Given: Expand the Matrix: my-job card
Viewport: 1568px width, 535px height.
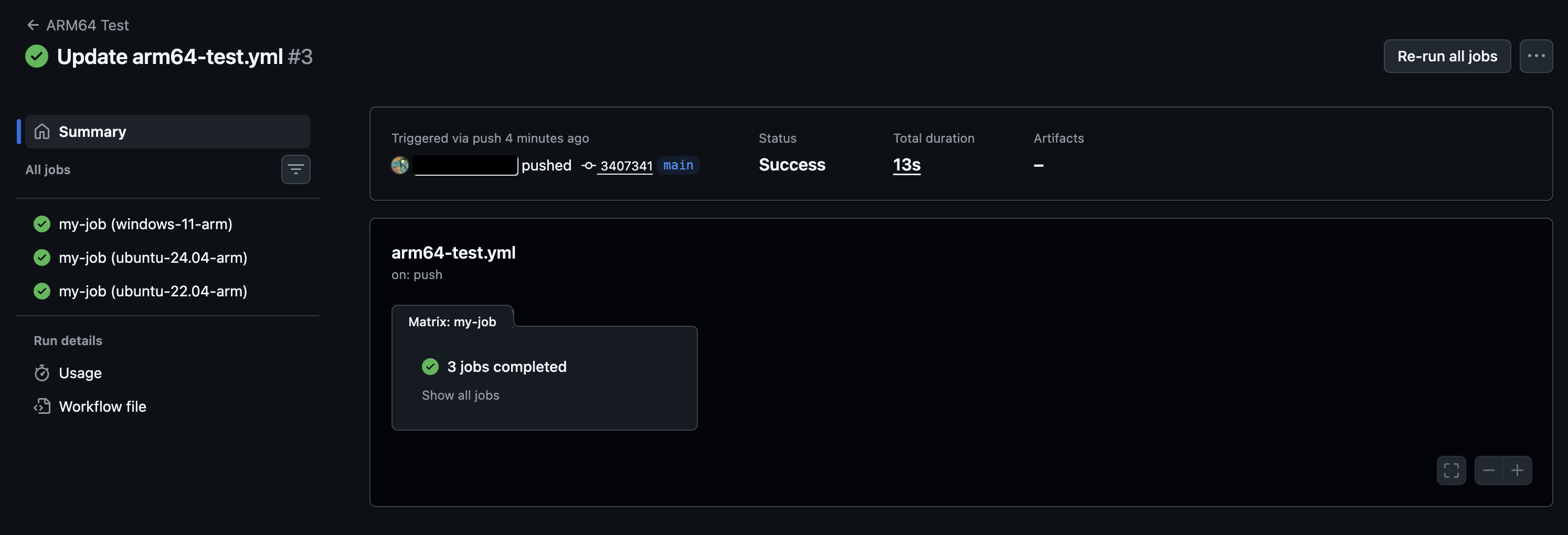Looking at the screenshot, I should coord(452,322).
